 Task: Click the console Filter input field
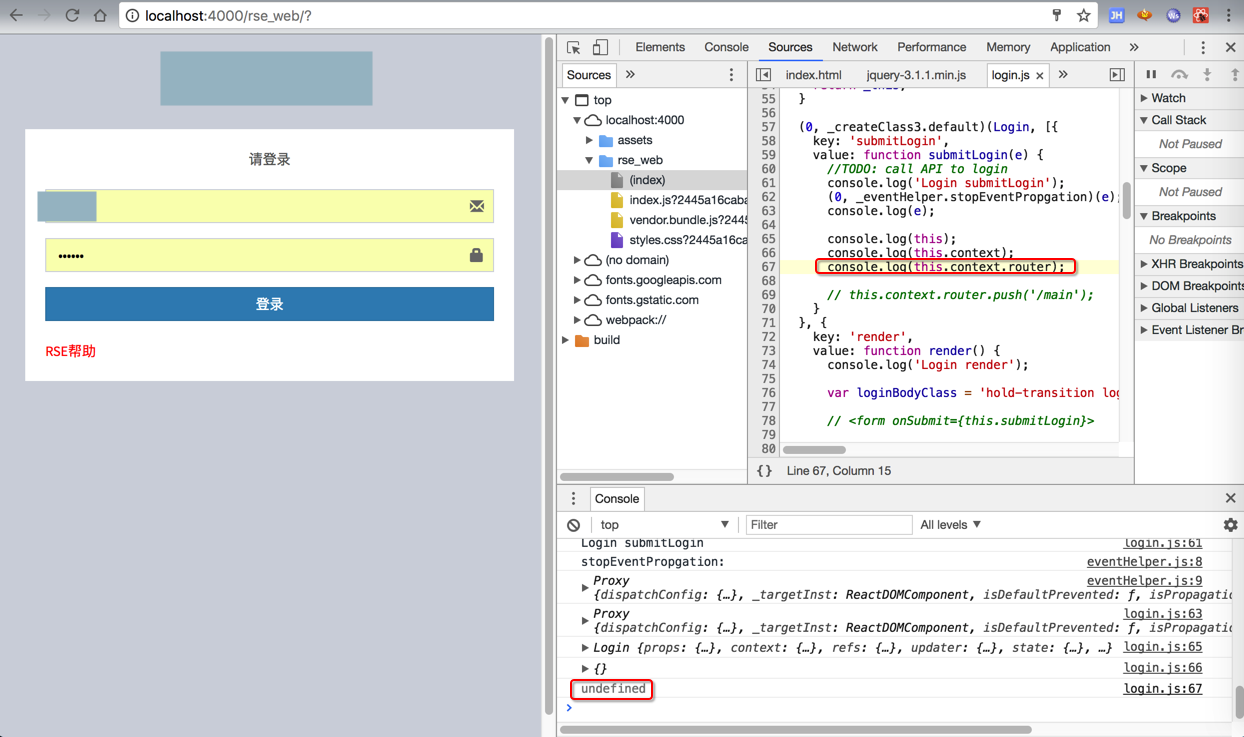pos(828,525)
